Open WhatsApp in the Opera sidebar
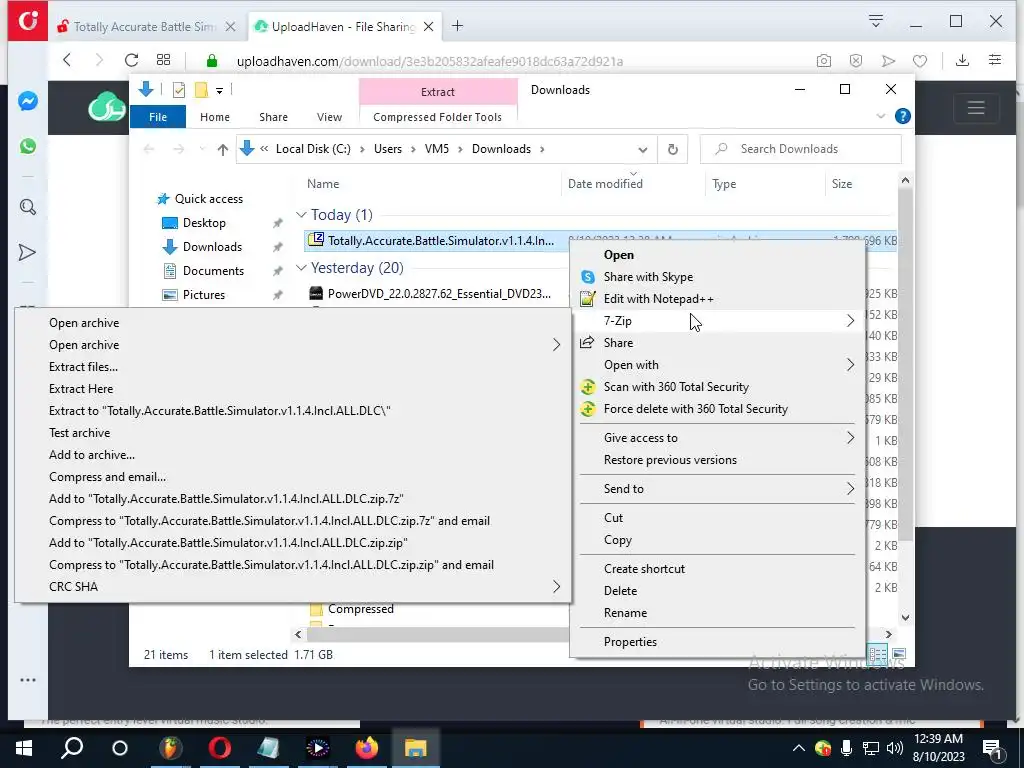 pyautogui.click(x=27, y=146)
